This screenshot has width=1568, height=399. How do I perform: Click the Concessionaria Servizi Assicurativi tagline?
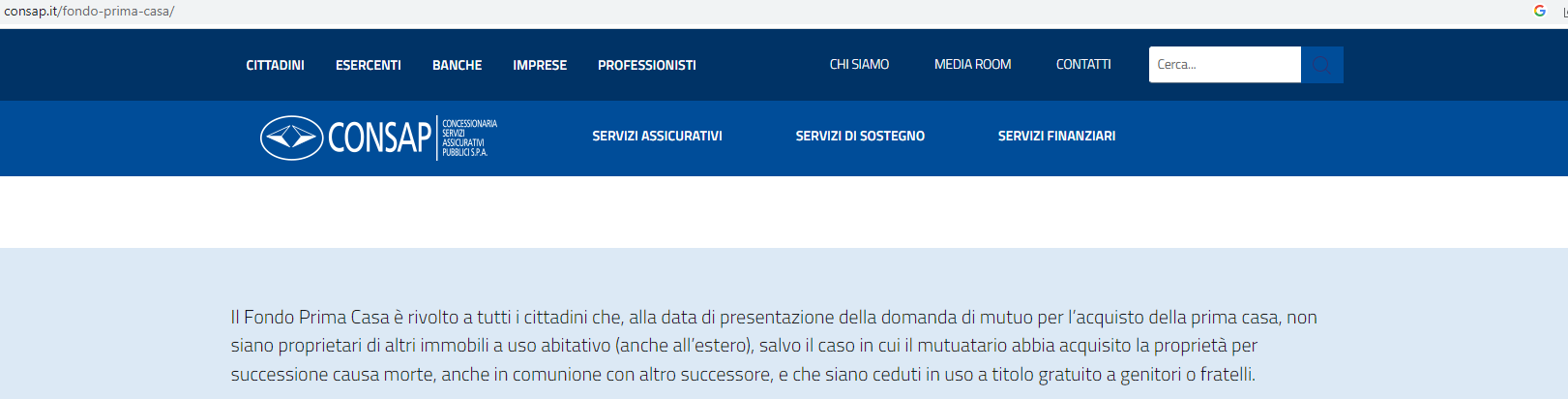click(x=469, y=138)
